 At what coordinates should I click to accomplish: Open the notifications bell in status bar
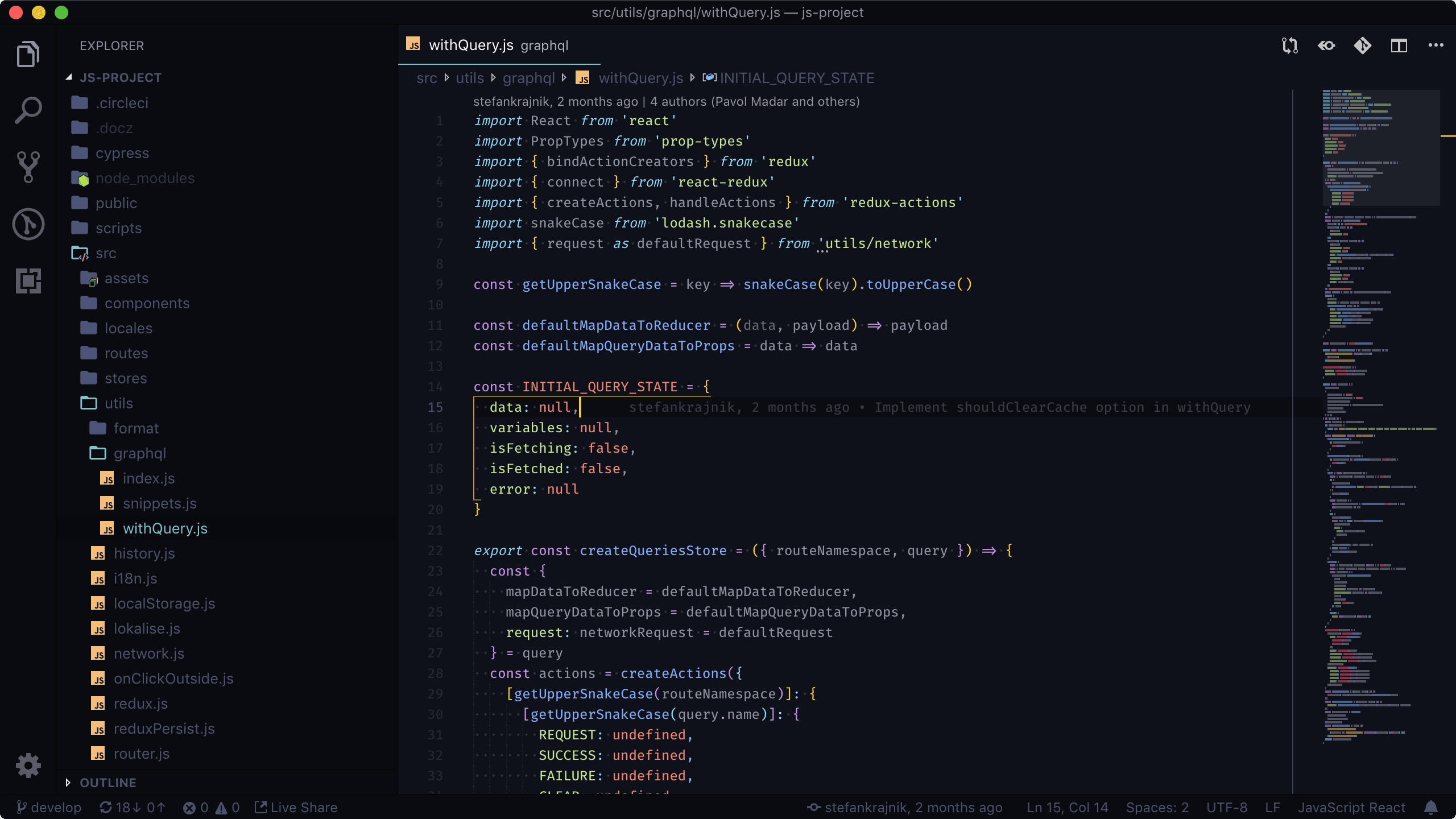1431,808
